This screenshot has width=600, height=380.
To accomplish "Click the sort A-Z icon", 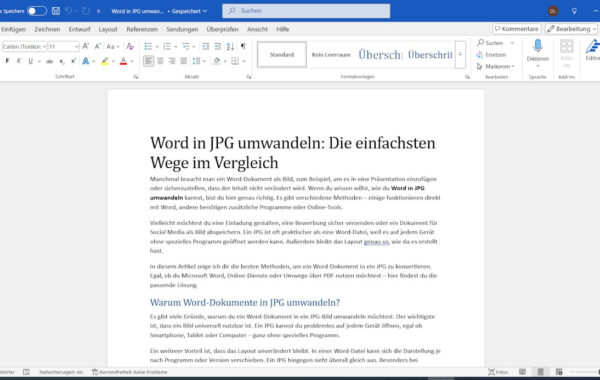I will [x=230, y=46].
